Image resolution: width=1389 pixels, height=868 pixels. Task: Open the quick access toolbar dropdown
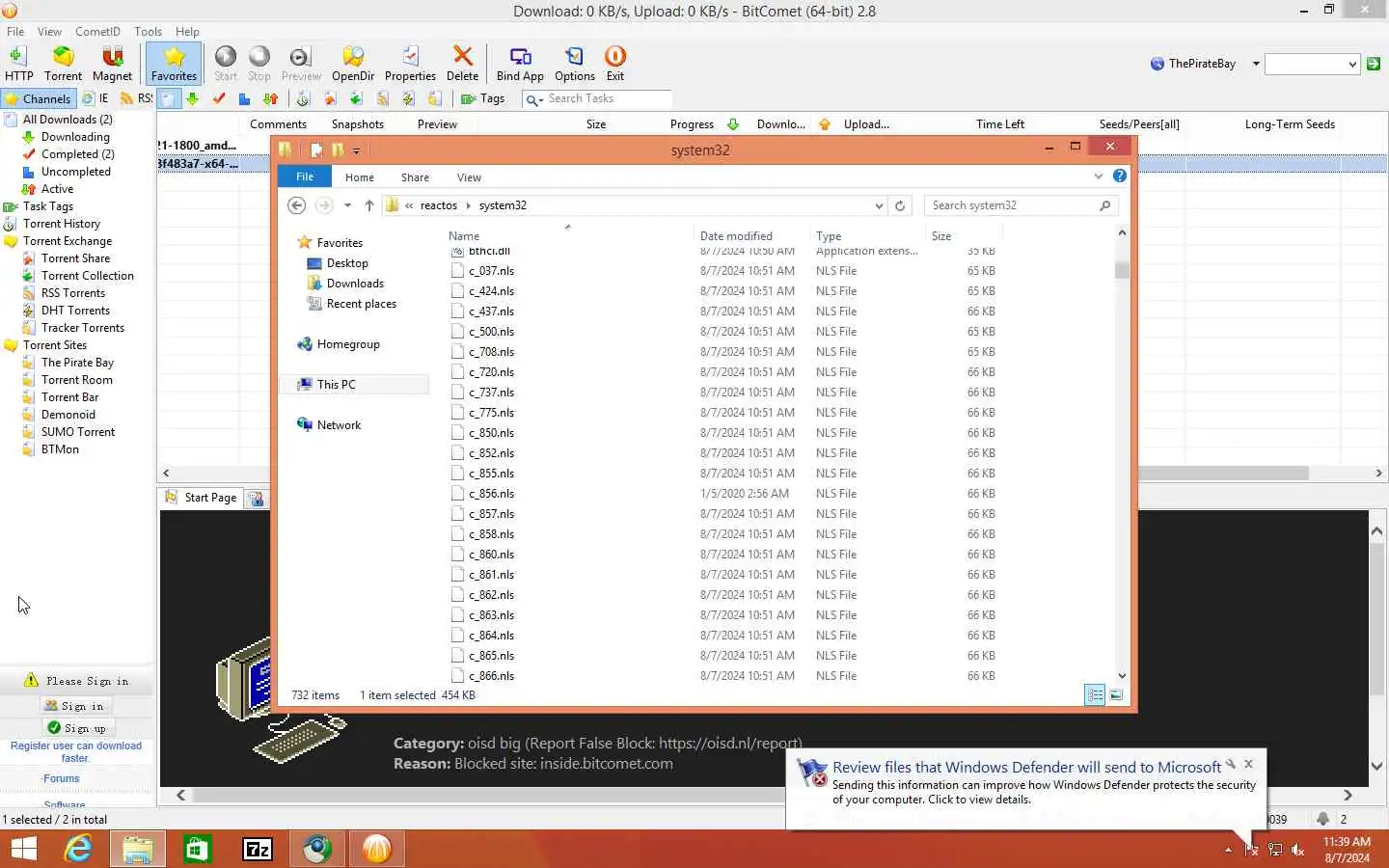[x=356, y=150]
